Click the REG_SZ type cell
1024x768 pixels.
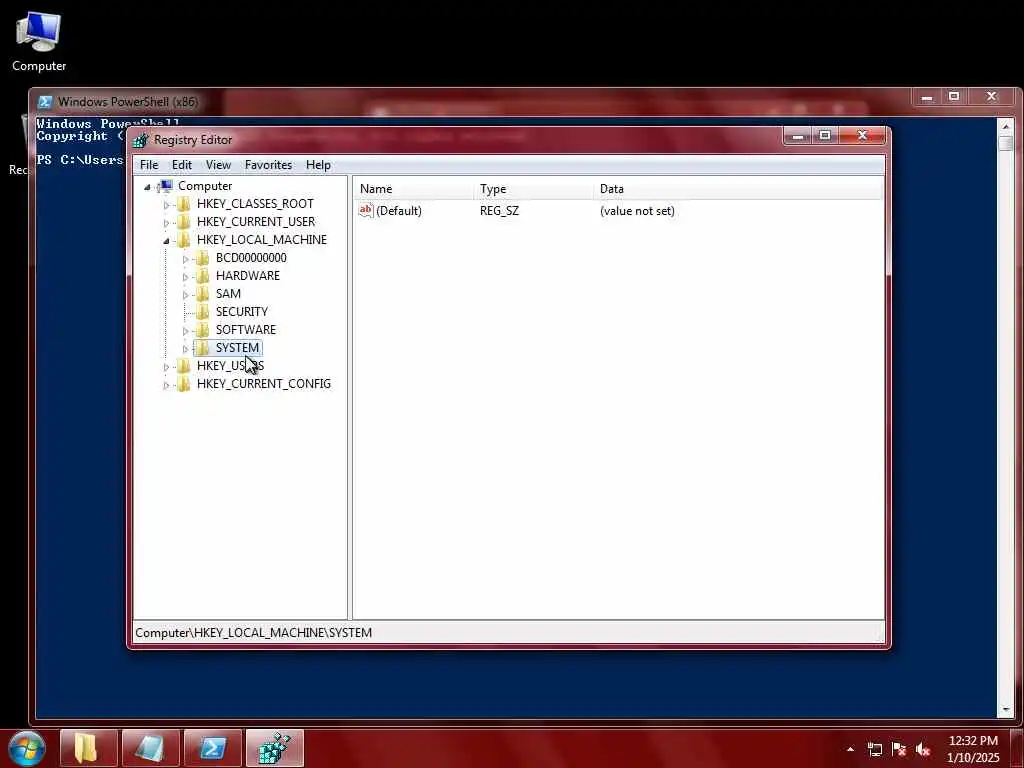point(499,211)
